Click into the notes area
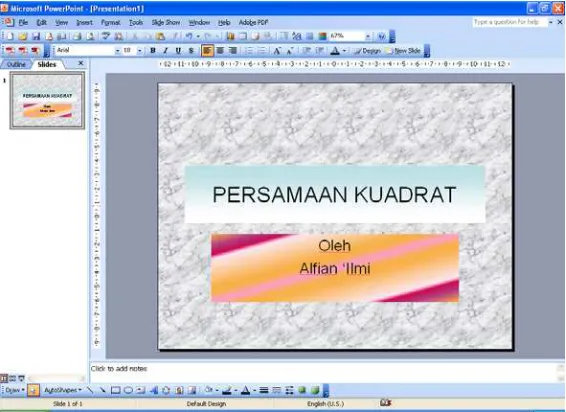Image resolution: width=566 pixels, height=412 pixels. tap(322, 372)
